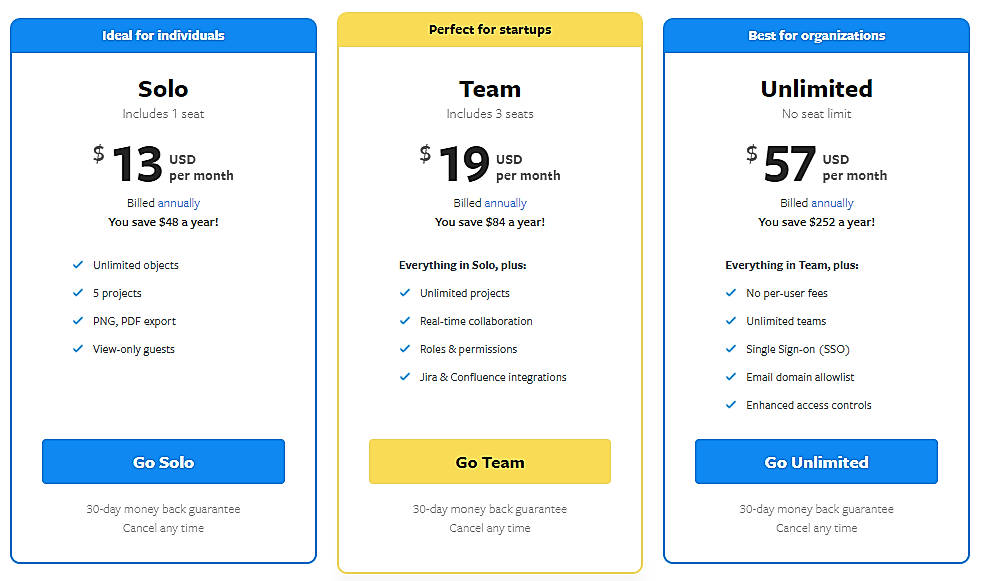The width and height of the screenshot is (982, 581).
Task: Click the Go Unlimited button
Action: (816, 461)
